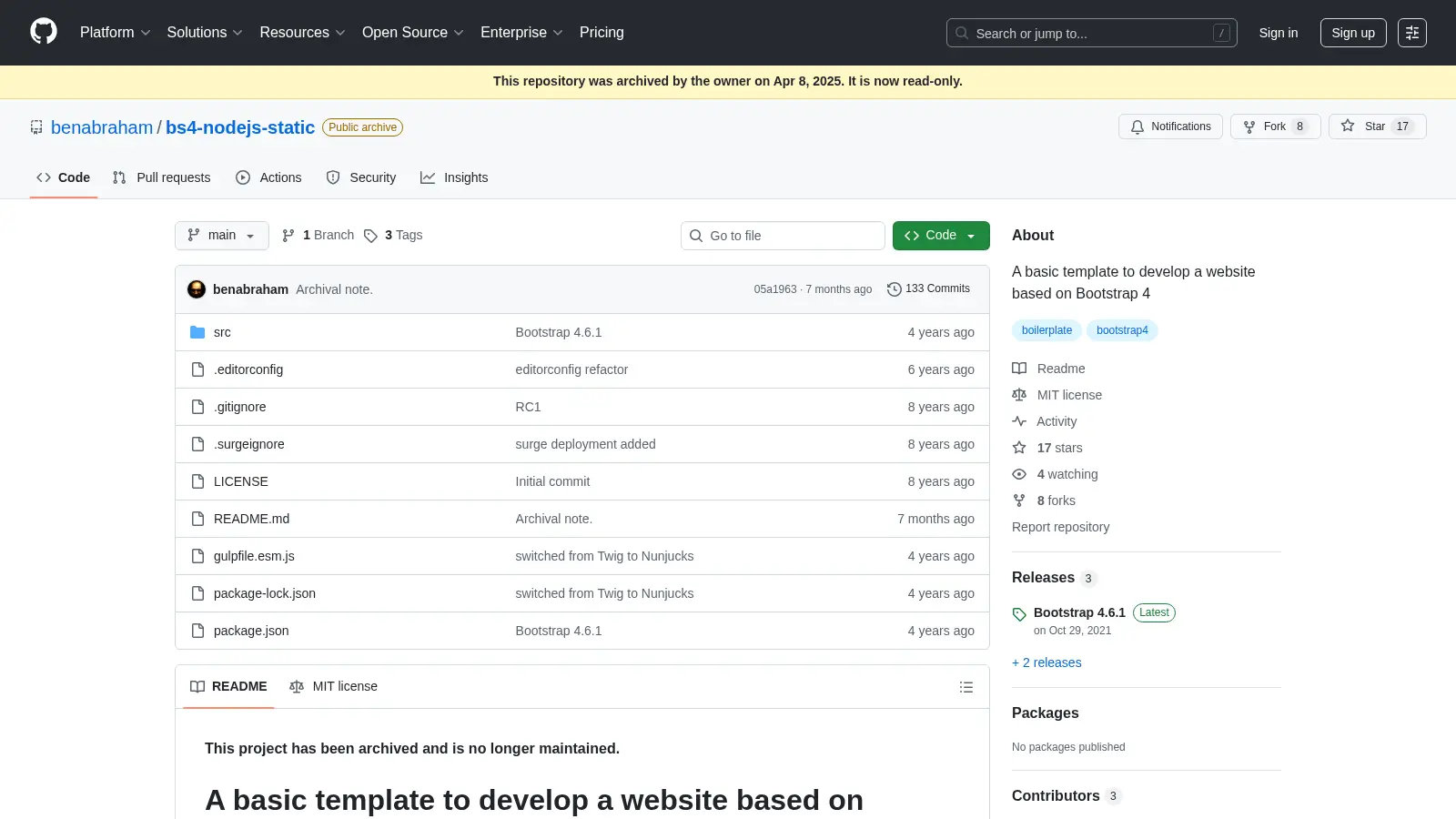The image size is (1456, 819).
Task: Click the .gitignore file icon
Action: [197, 407]
